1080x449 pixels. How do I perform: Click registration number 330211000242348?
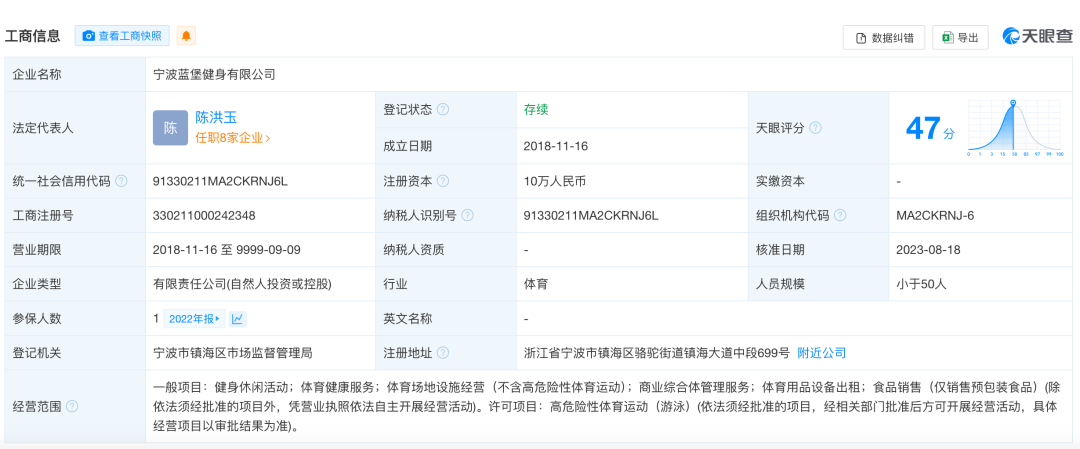204,216
